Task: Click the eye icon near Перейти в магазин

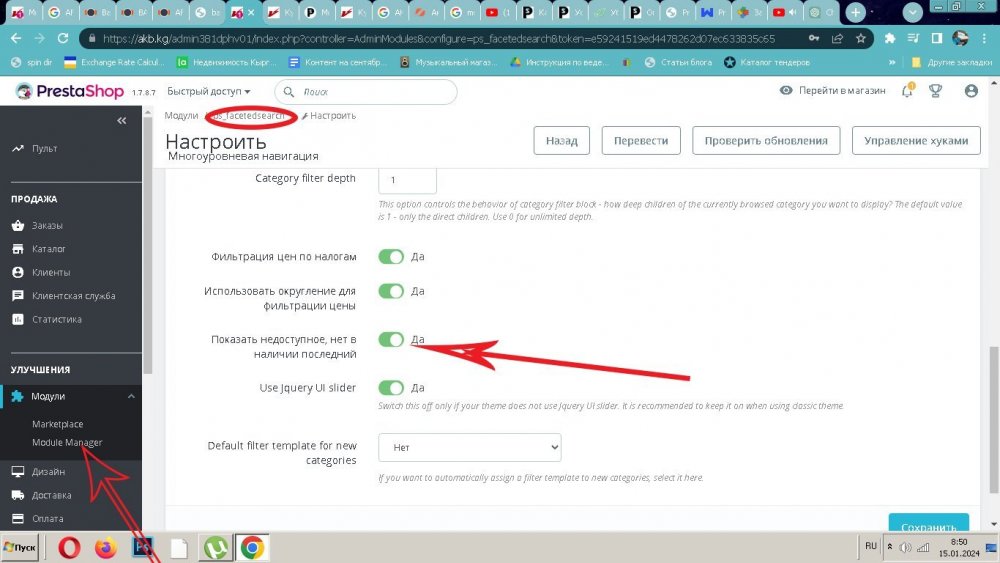Action: pos(786,91)
